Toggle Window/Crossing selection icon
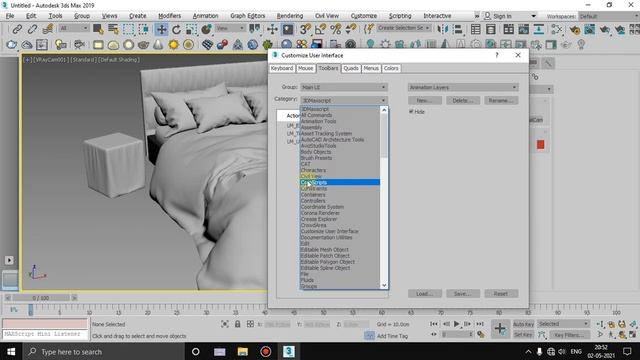 tap(143, 29)
